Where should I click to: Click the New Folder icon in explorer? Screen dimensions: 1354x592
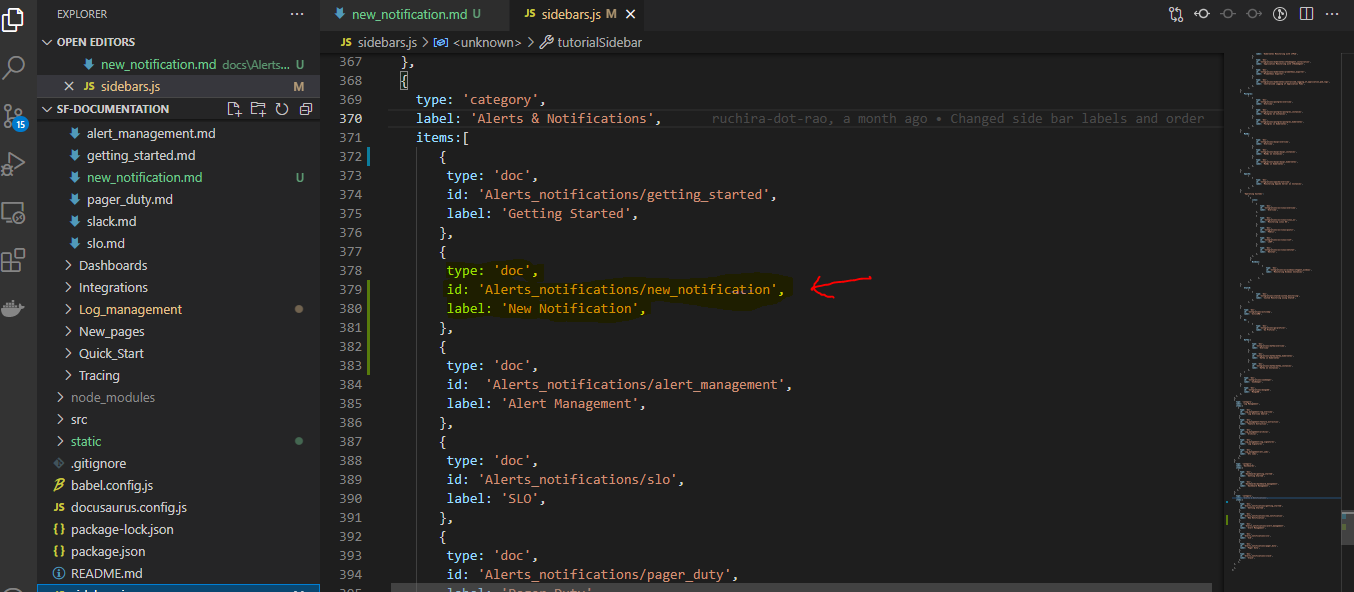coord(258,109)
